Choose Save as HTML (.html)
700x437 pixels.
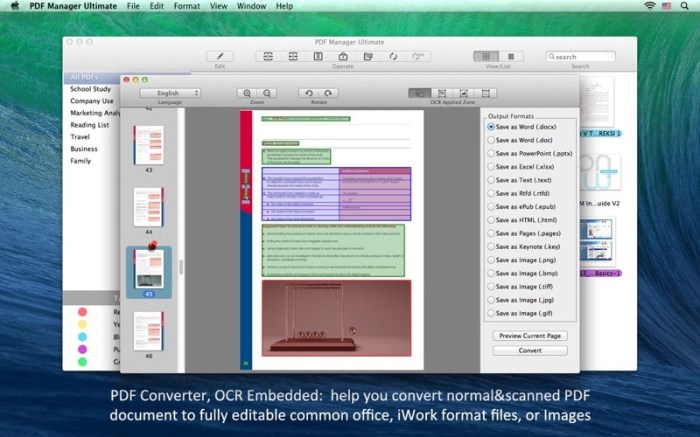click(522, 220)
